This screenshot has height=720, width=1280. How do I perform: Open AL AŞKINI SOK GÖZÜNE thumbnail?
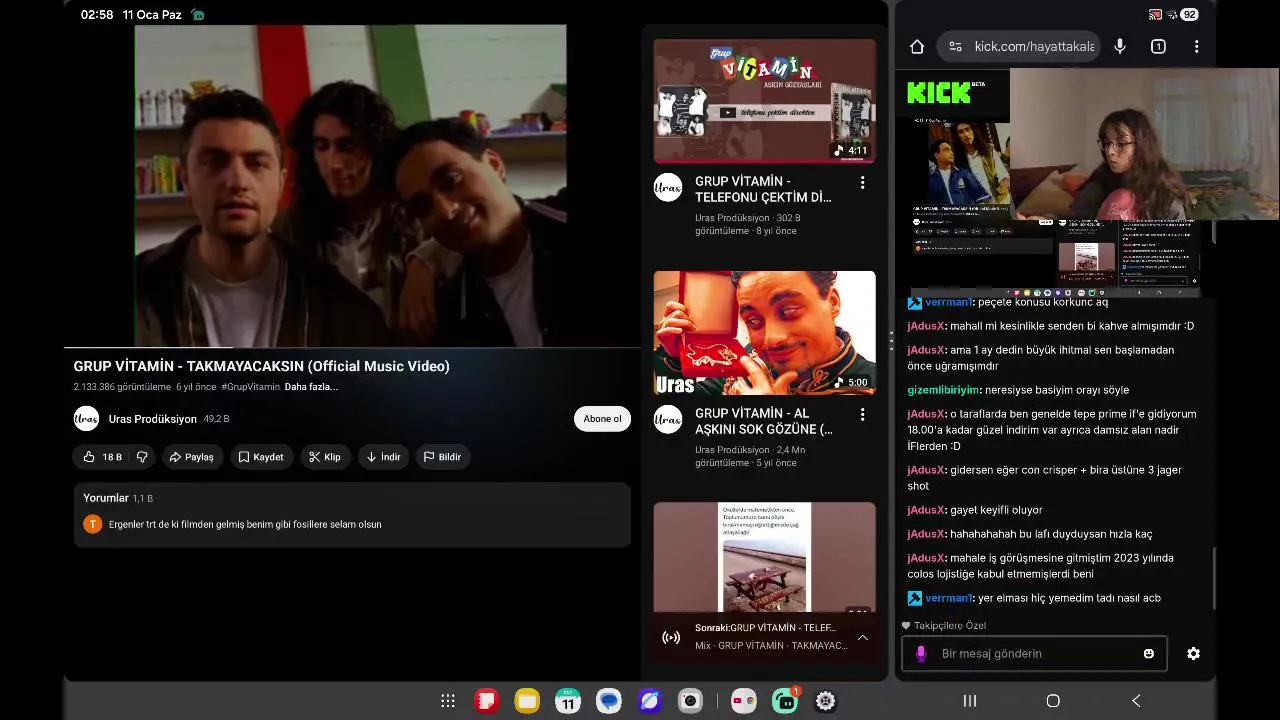pyautogui.click(x=765, y=333)
